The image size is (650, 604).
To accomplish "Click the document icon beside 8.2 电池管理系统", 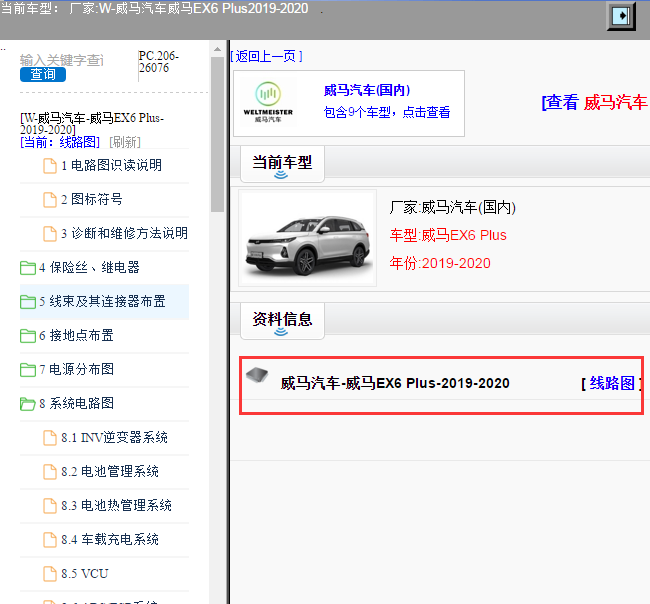I will [x=50, y=471].
